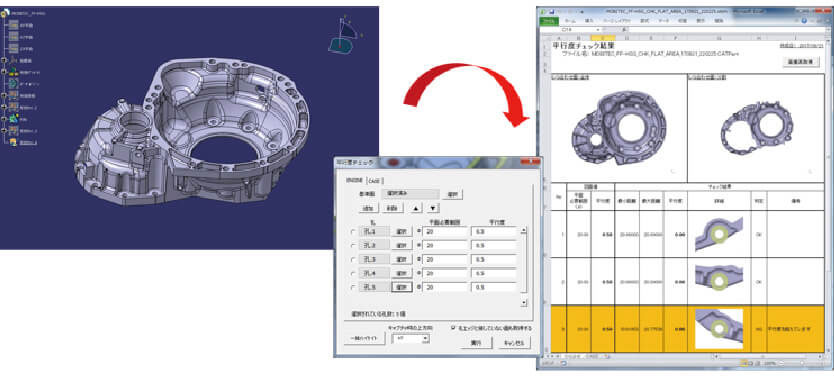
Task: Open the green File tab in Excel
Action: tap(549, 21)
